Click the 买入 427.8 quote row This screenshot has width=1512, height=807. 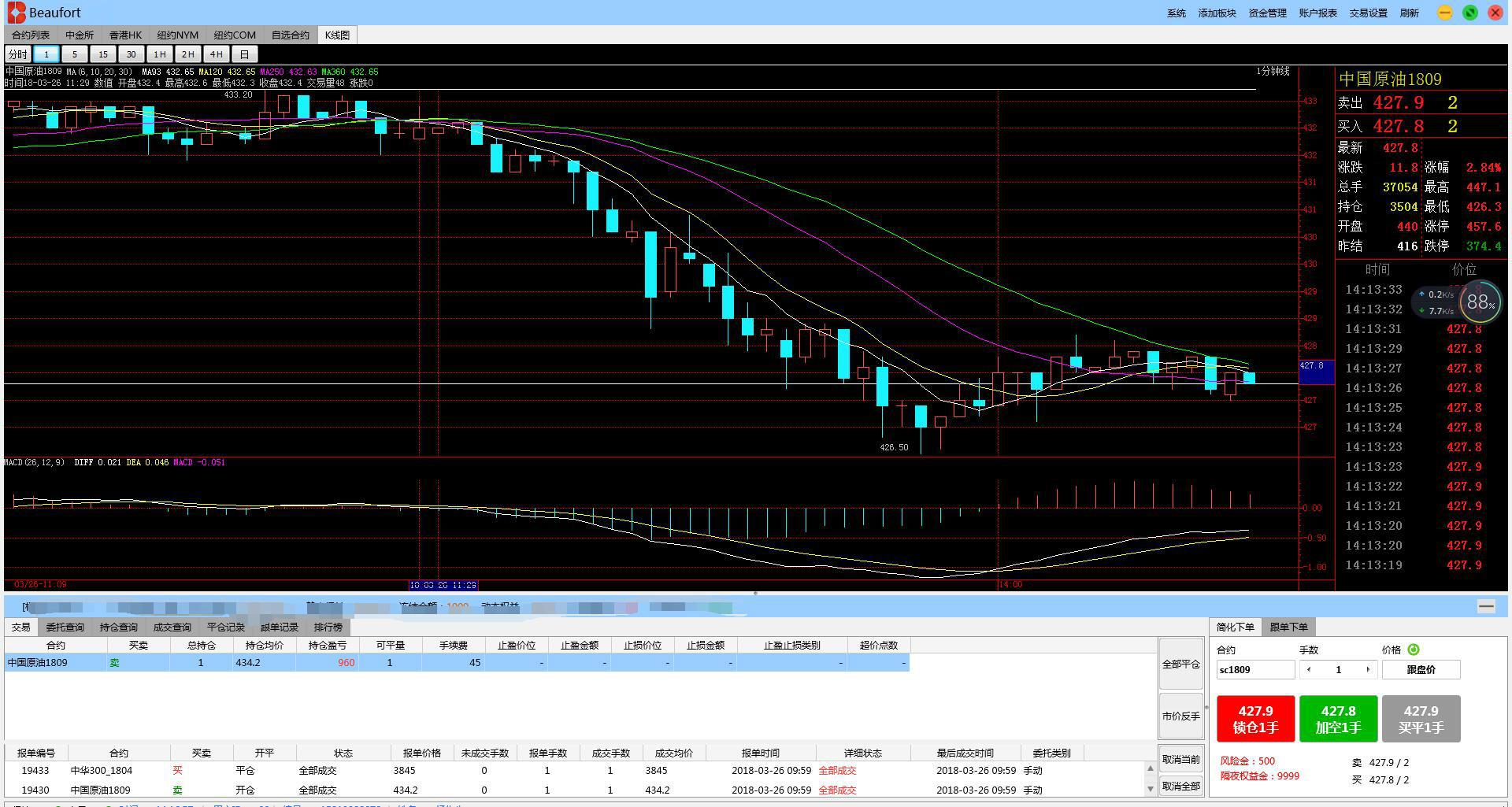click(1421, 127)
